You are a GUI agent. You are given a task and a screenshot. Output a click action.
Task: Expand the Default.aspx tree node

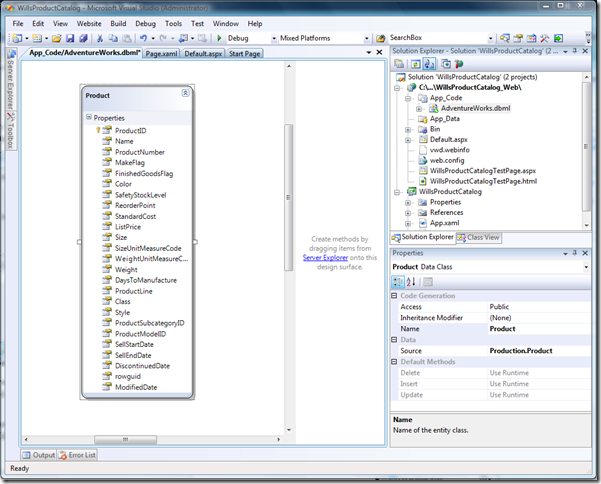(408, 140)
